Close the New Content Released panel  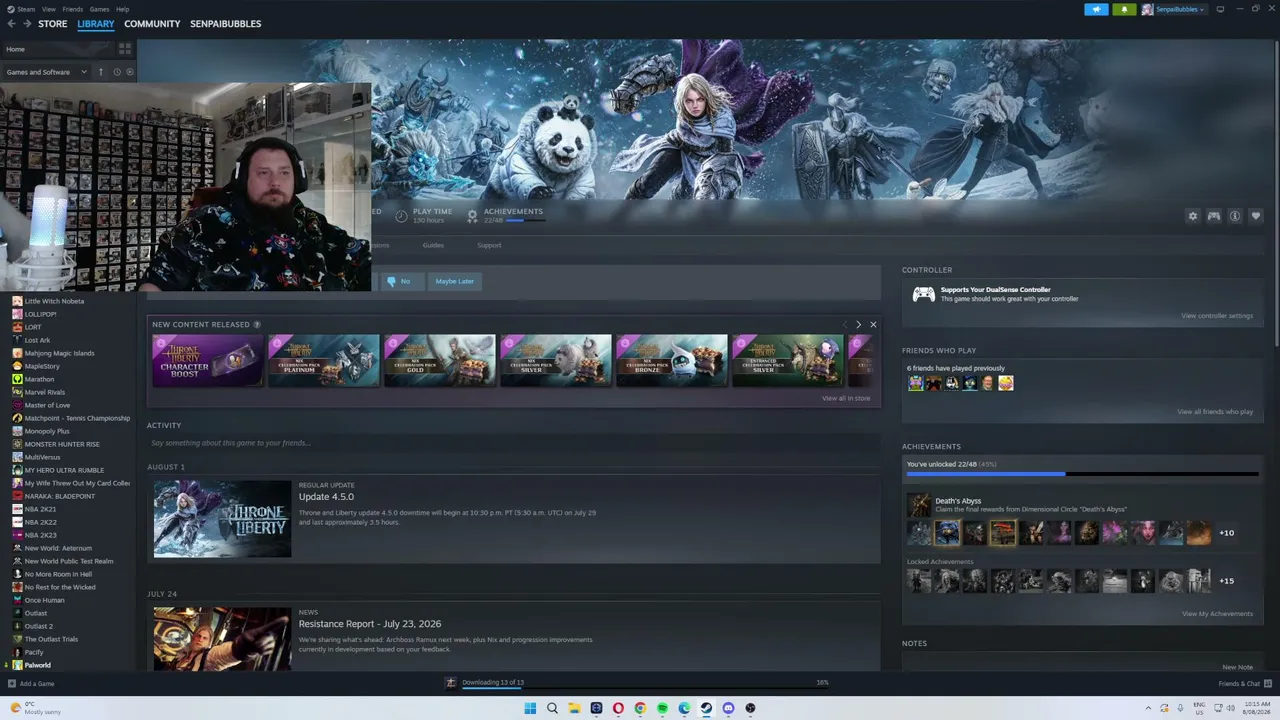(x=873, y=324)
